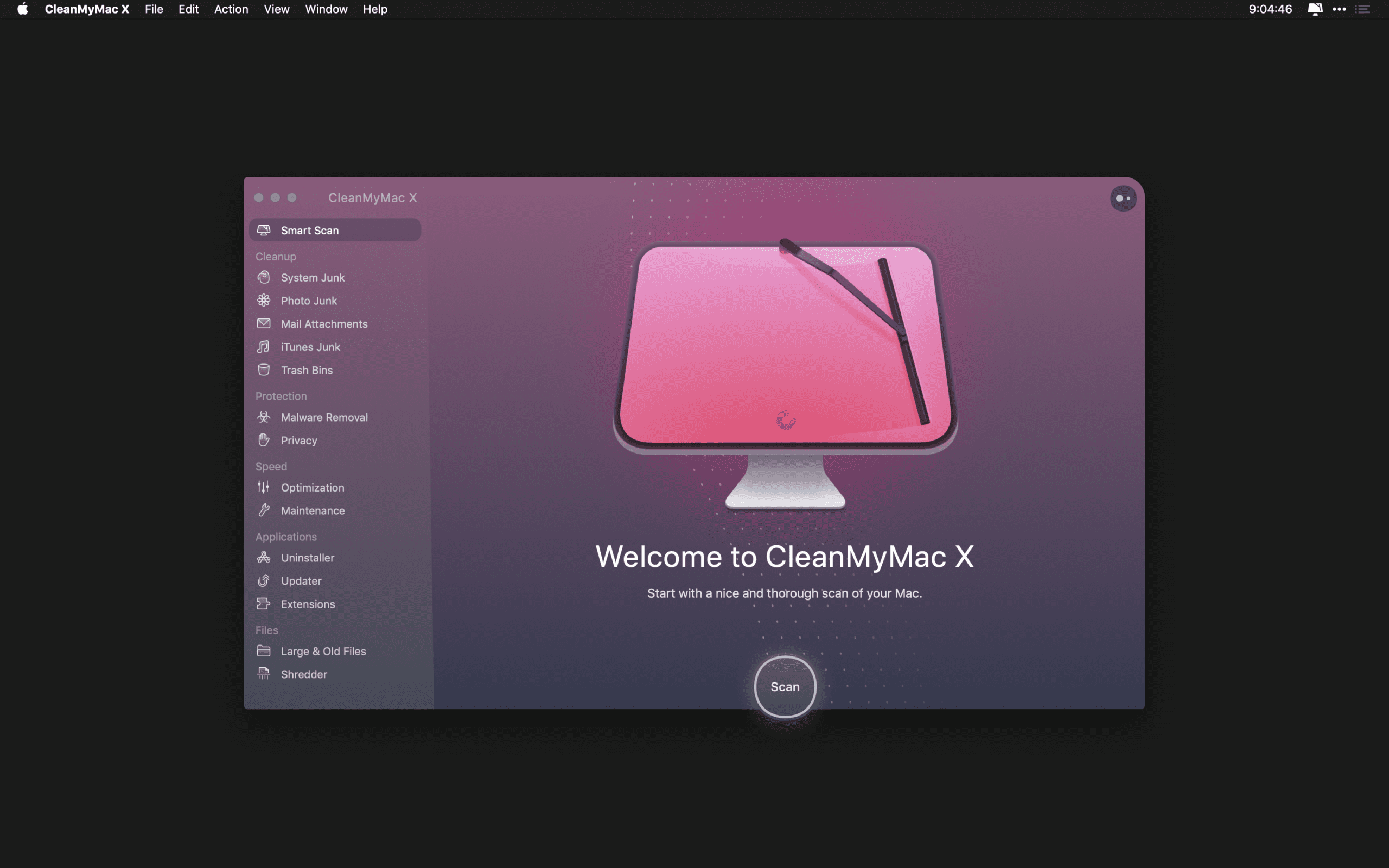Go to the Updater module
Viewport: 1389px width, 868px height.
tap(335, 581)
